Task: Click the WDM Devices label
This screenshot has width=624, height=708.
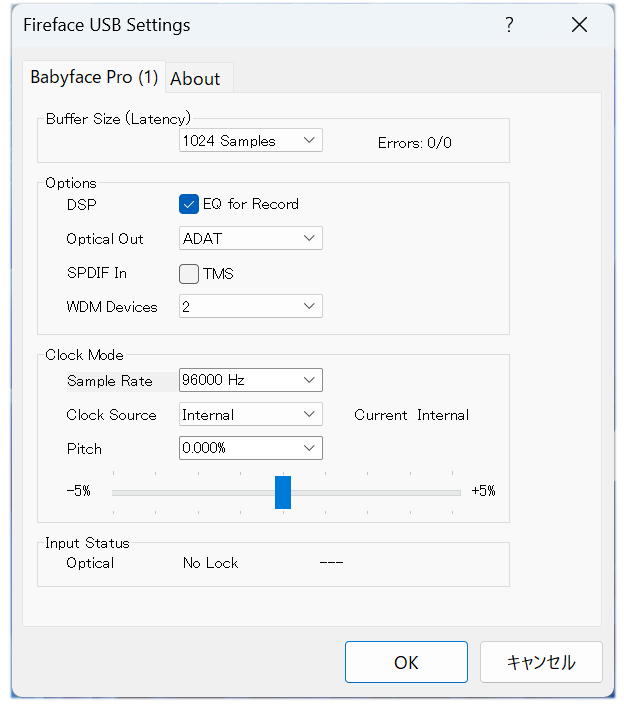Action: pos(112,307)
